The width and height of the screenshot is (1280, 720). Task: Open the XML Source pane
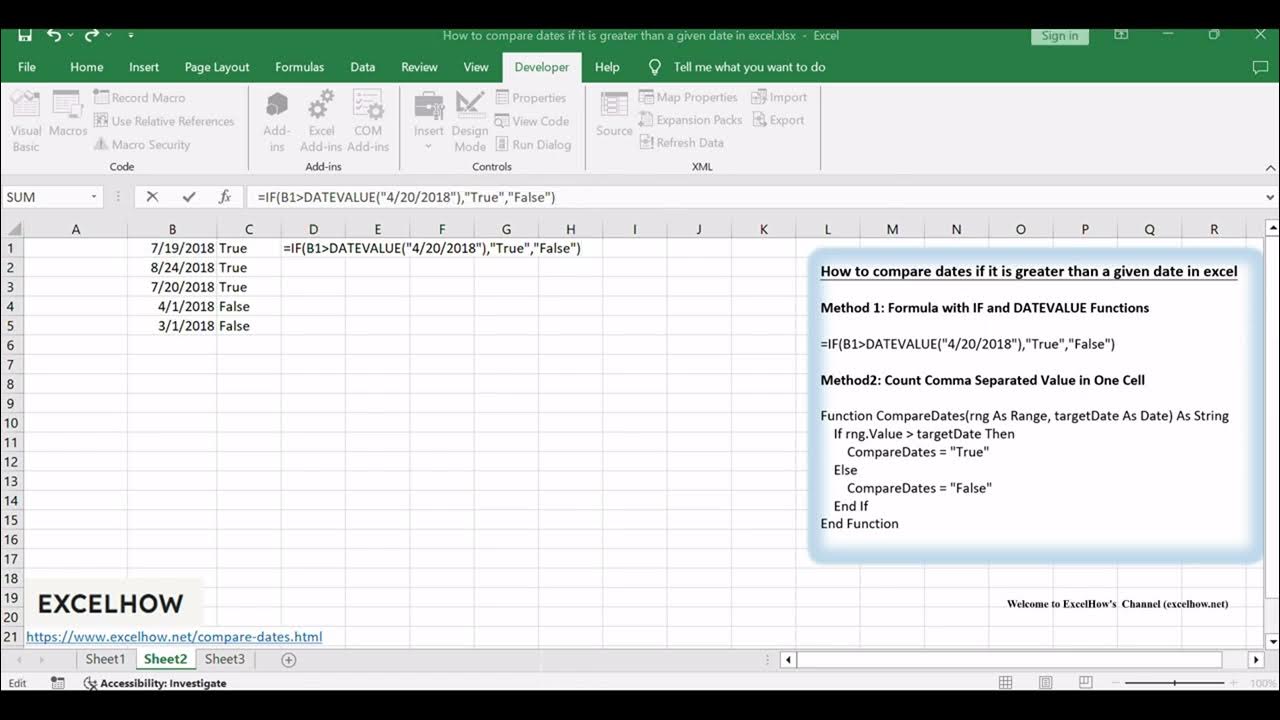(614, 113)
